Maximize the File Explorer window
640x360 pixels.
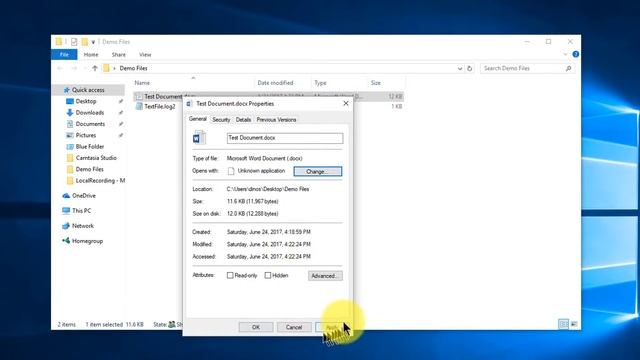click(x=549, y=42)
